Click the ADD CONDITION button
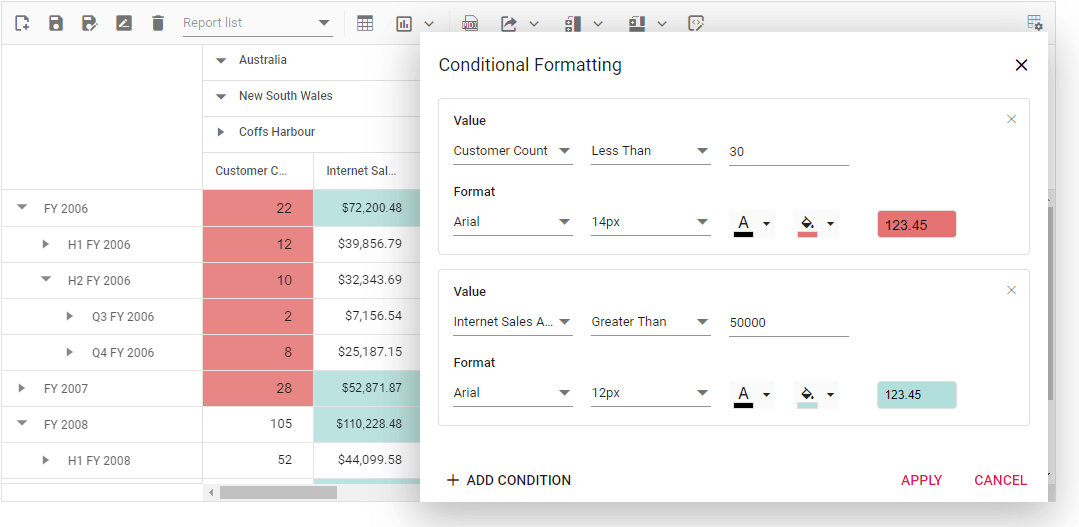 pos(508,480)
